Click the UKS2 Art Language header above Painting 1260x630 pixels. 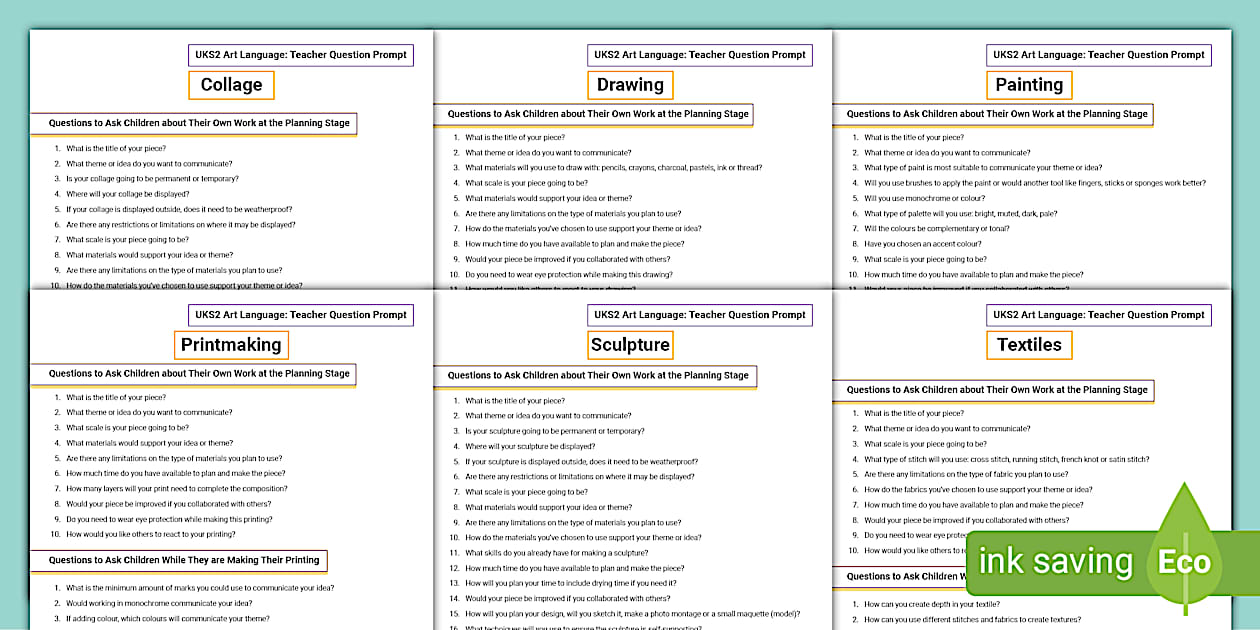click(x=1099, y=55)
